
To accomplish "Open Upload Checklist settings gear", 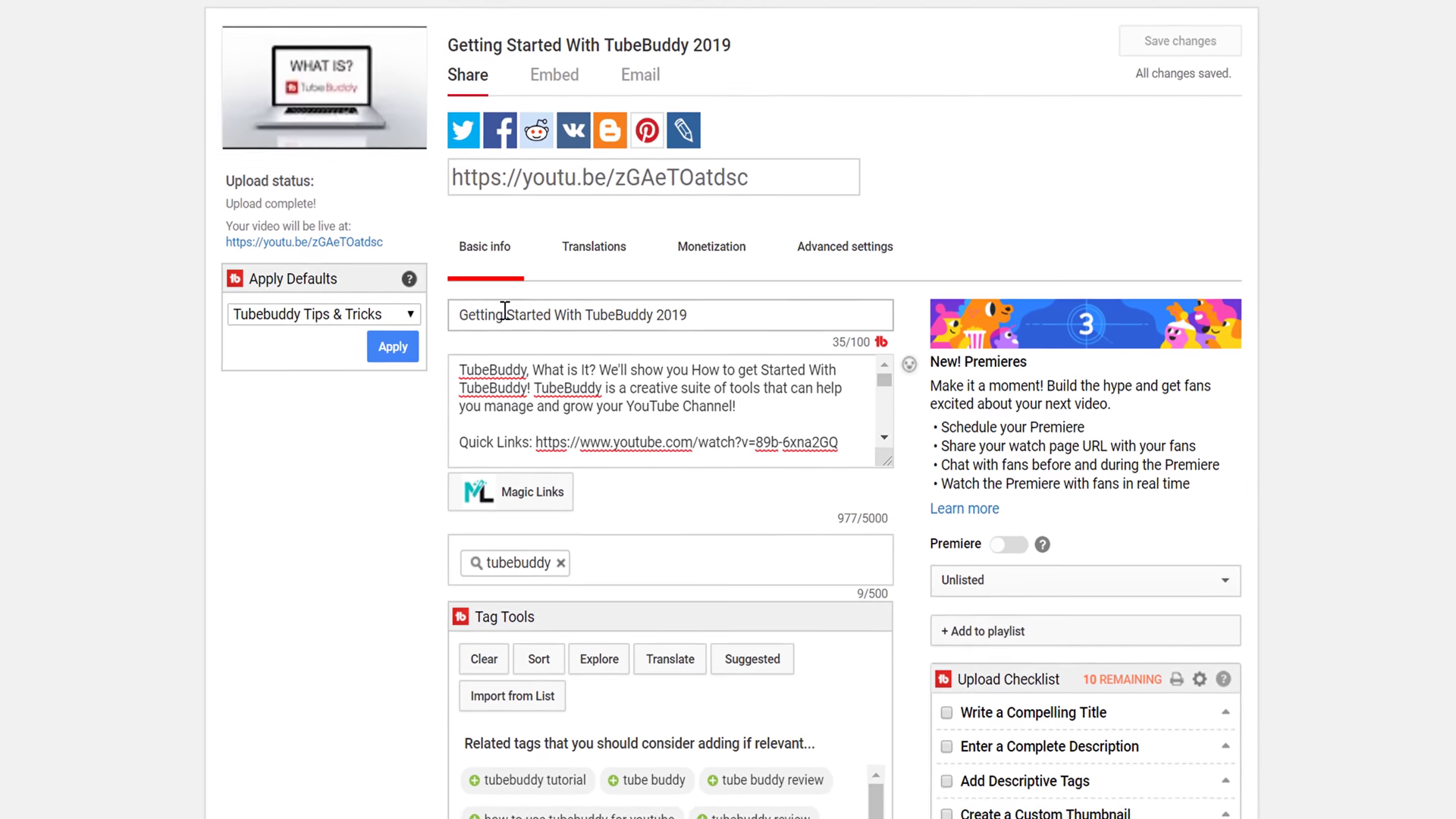I will [x=1200, y=679].
